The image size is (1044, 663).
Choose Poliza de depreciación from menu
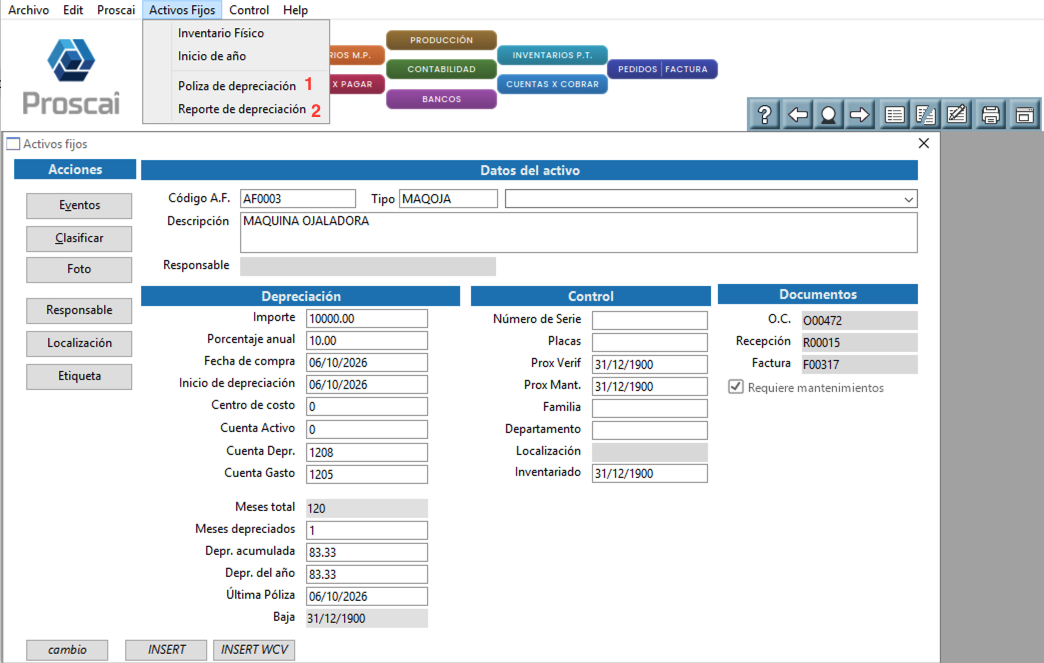(237, 86)
